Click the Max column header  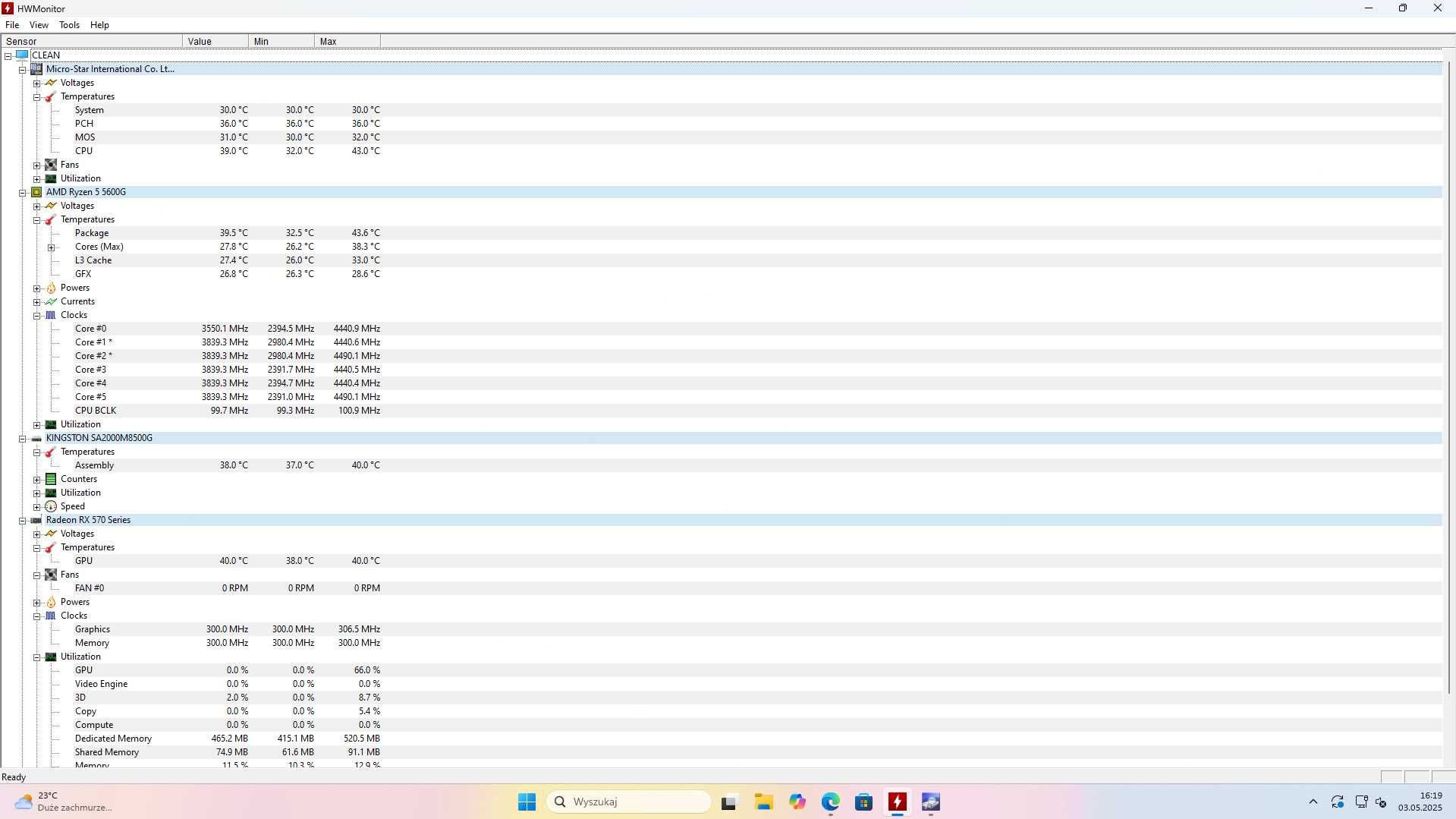coord(347,41)
